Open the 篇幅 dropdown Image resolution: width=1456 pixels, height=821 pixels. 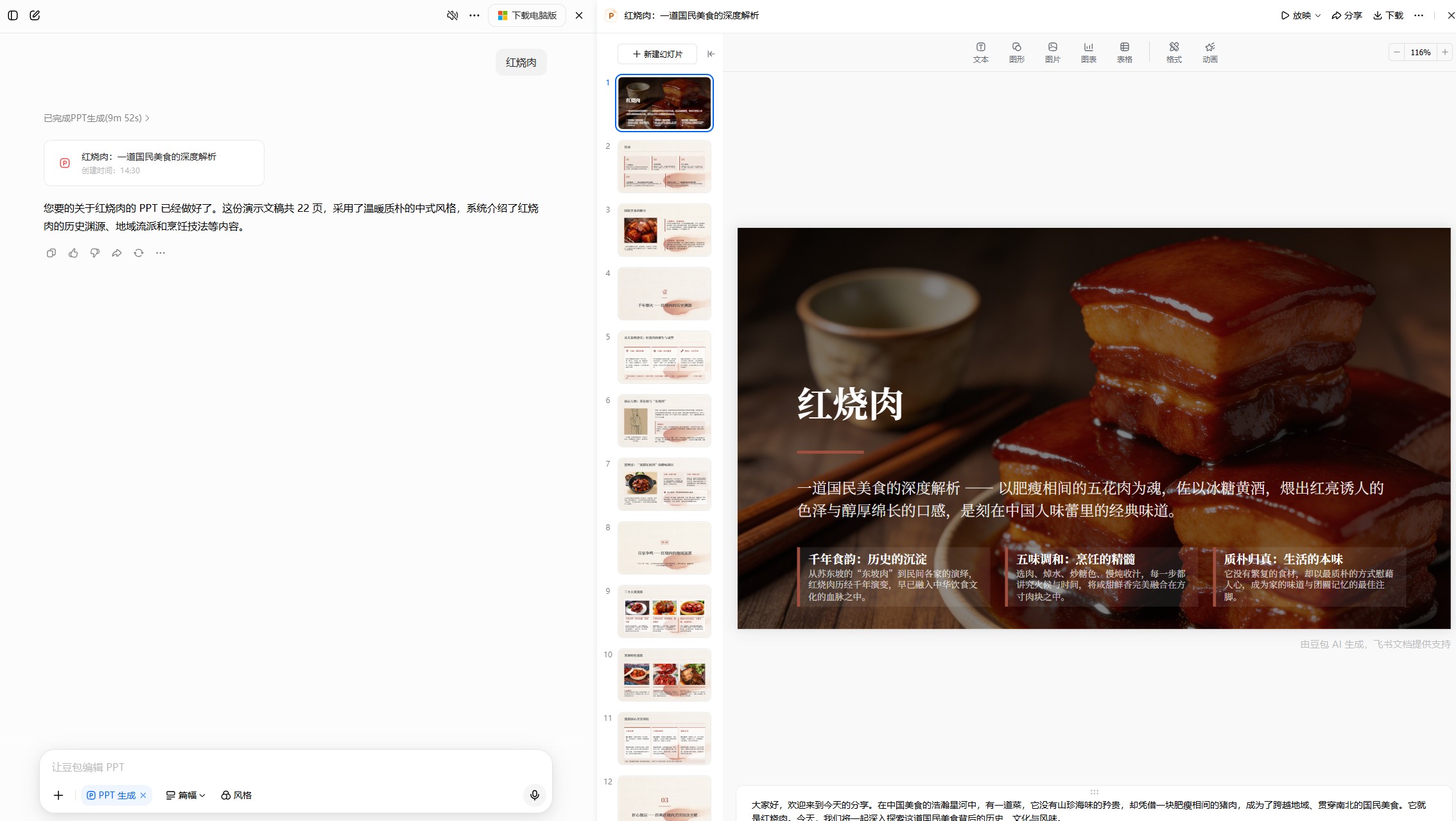pos(186,795)
